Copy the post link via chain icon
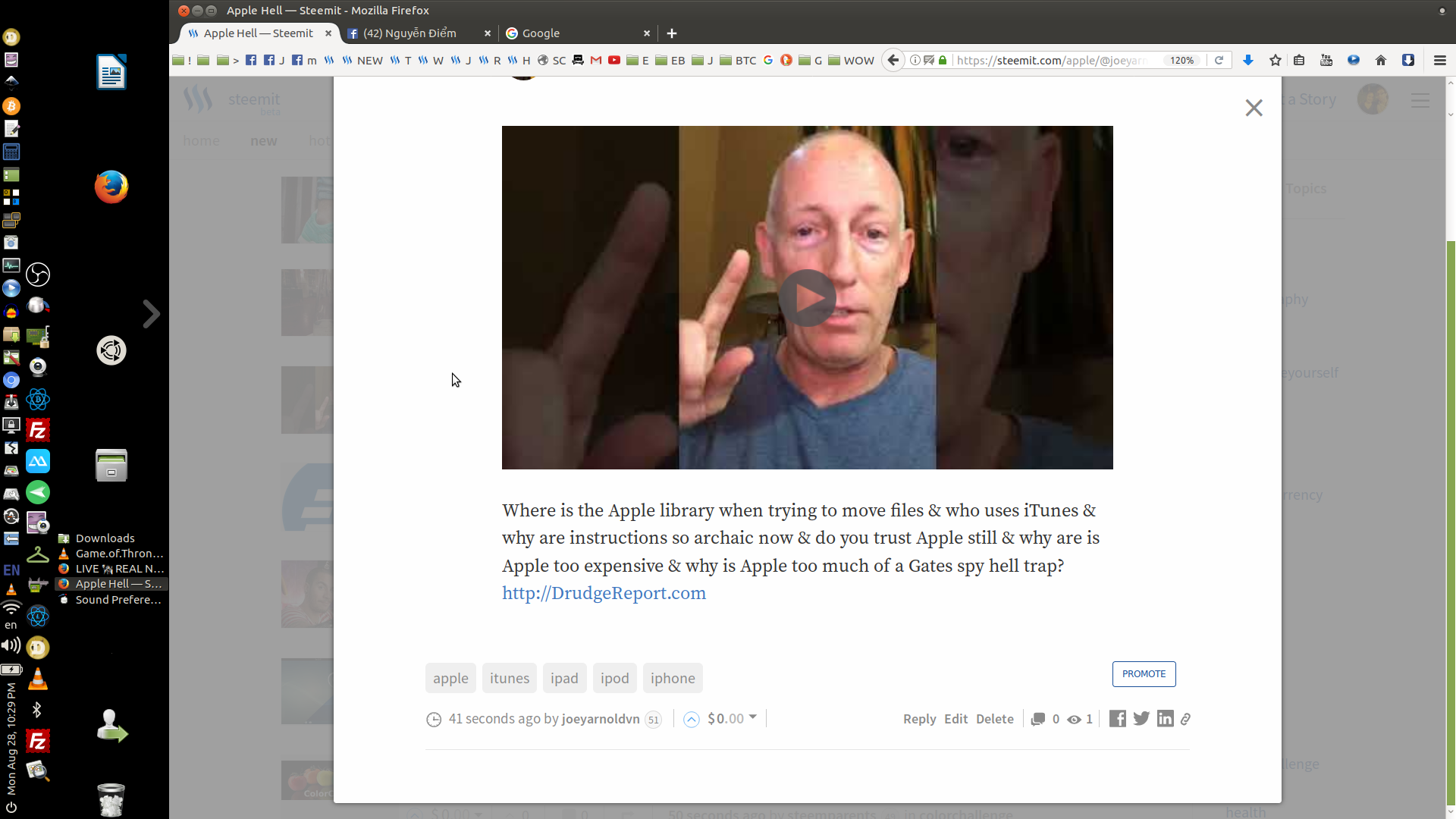This screenshot has width=1456, height=819. pos(1185,718)
